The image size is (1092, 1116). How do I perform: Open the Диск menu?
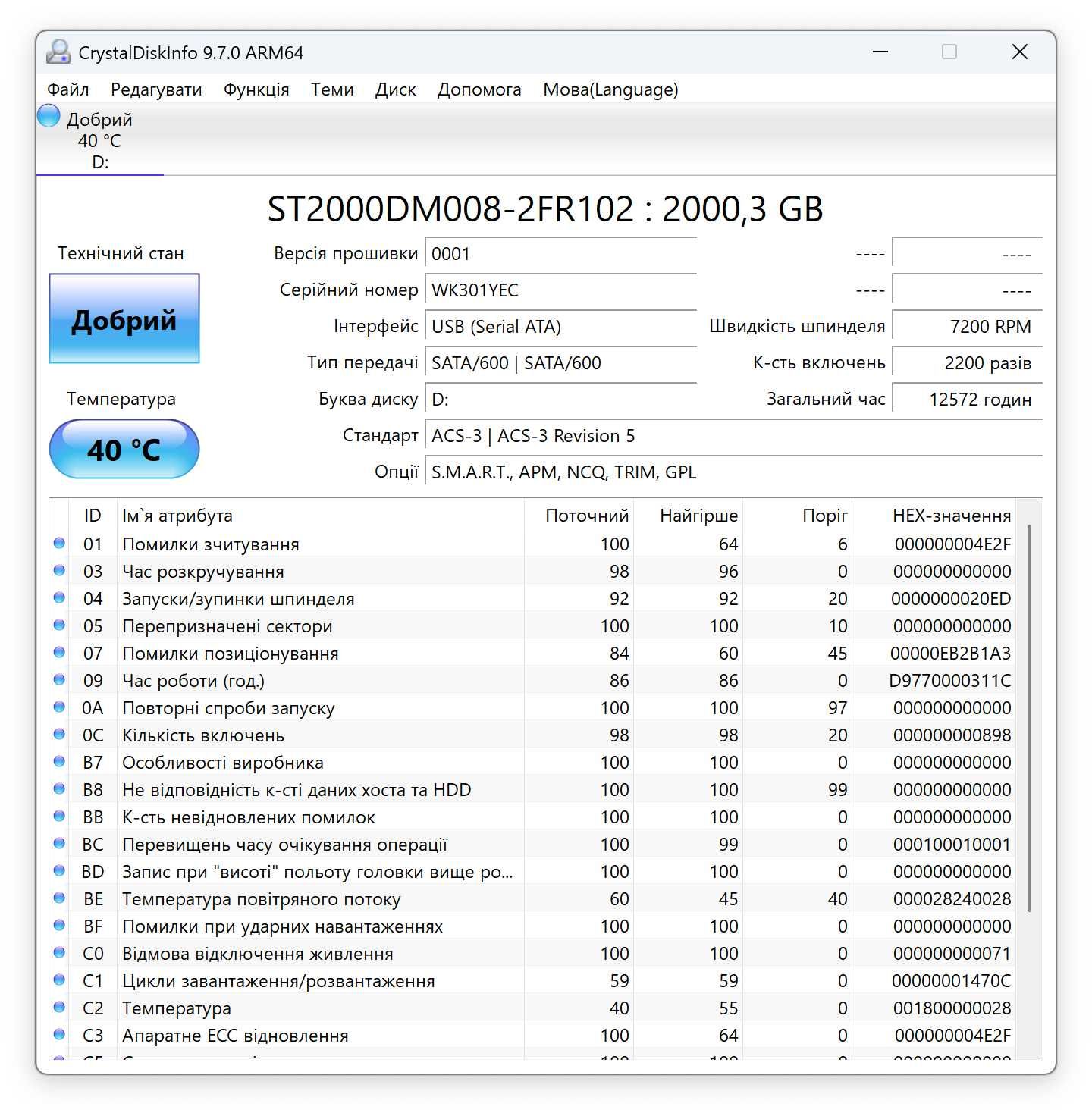click(396, 89)
